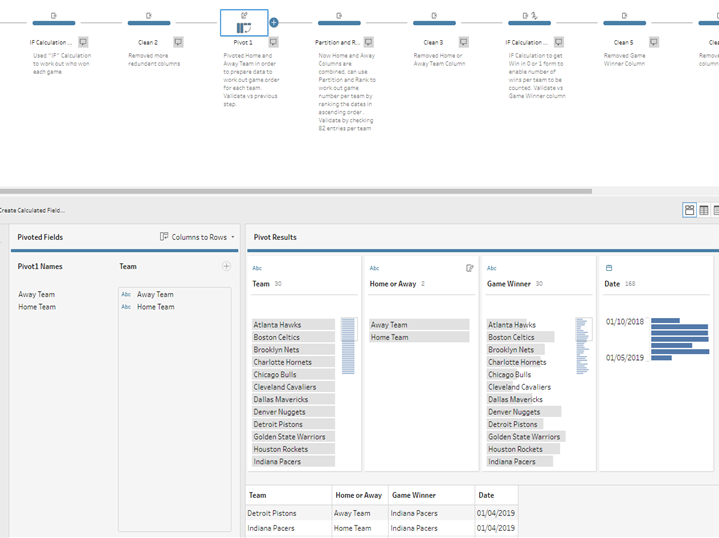Click the edit icon on Home or Away
Image resolution: width=719 pixels, height=538 pixels.
click(470, 268)
